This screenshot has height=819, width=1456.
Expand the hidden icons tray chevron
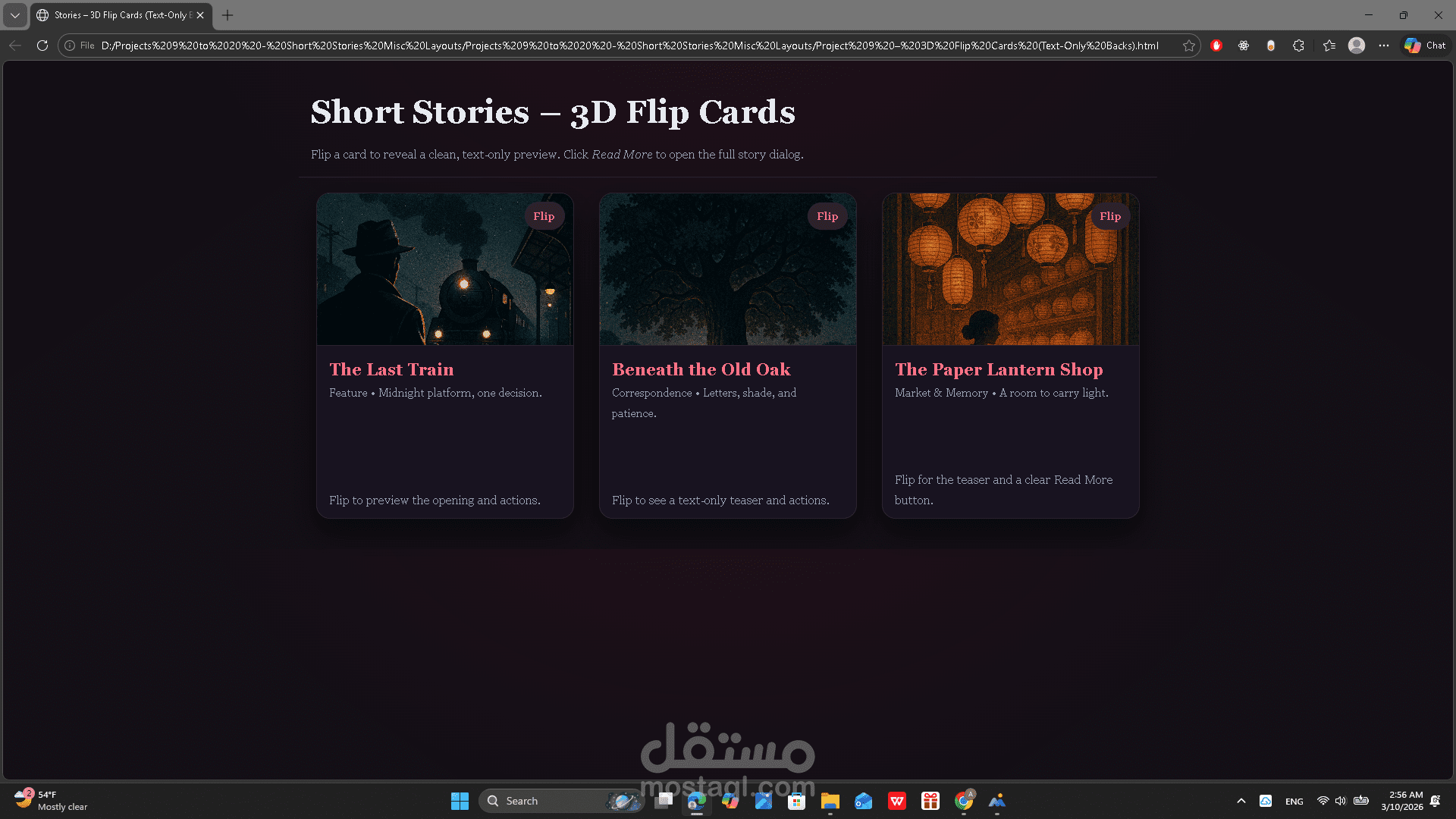tap(1241, 800)
